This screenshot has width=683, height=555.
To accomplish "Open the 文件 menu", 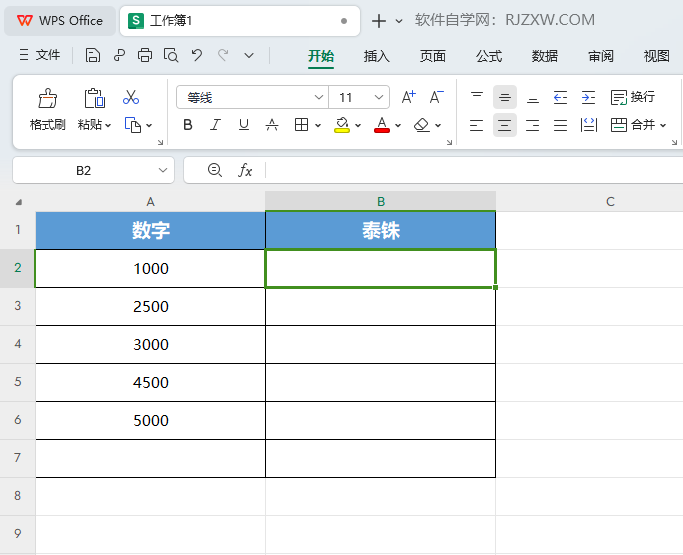I will pyautogui.click(x=40, y=55).
